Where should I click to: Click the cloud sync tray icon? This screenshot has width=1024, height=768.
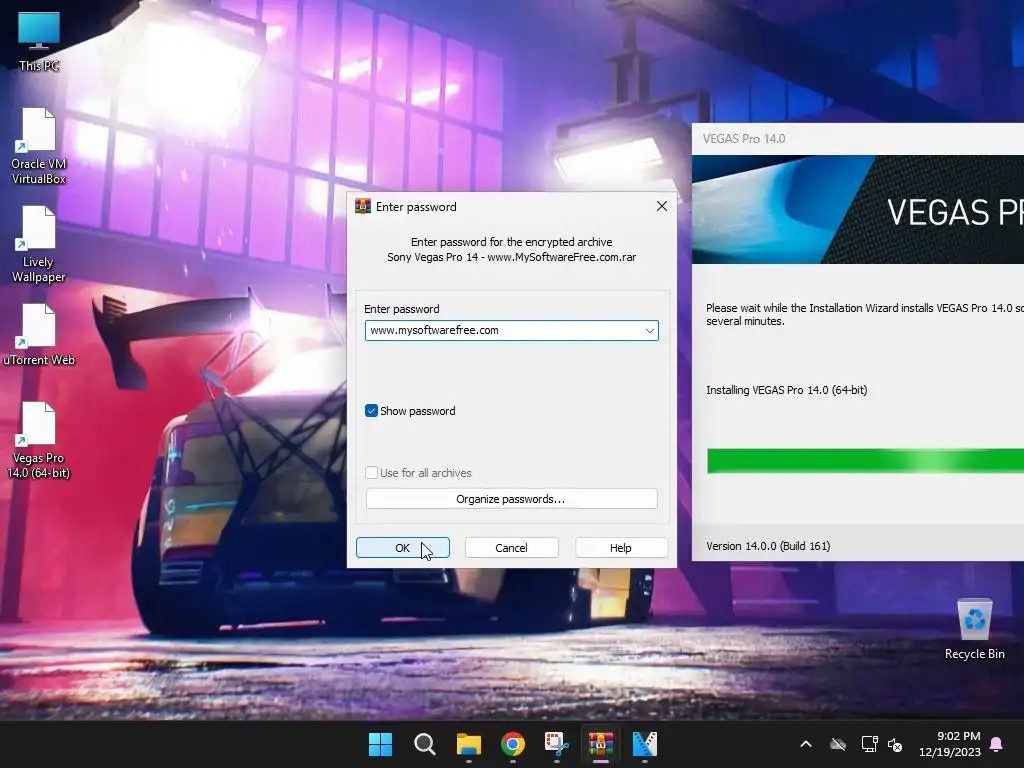point(838,744)
